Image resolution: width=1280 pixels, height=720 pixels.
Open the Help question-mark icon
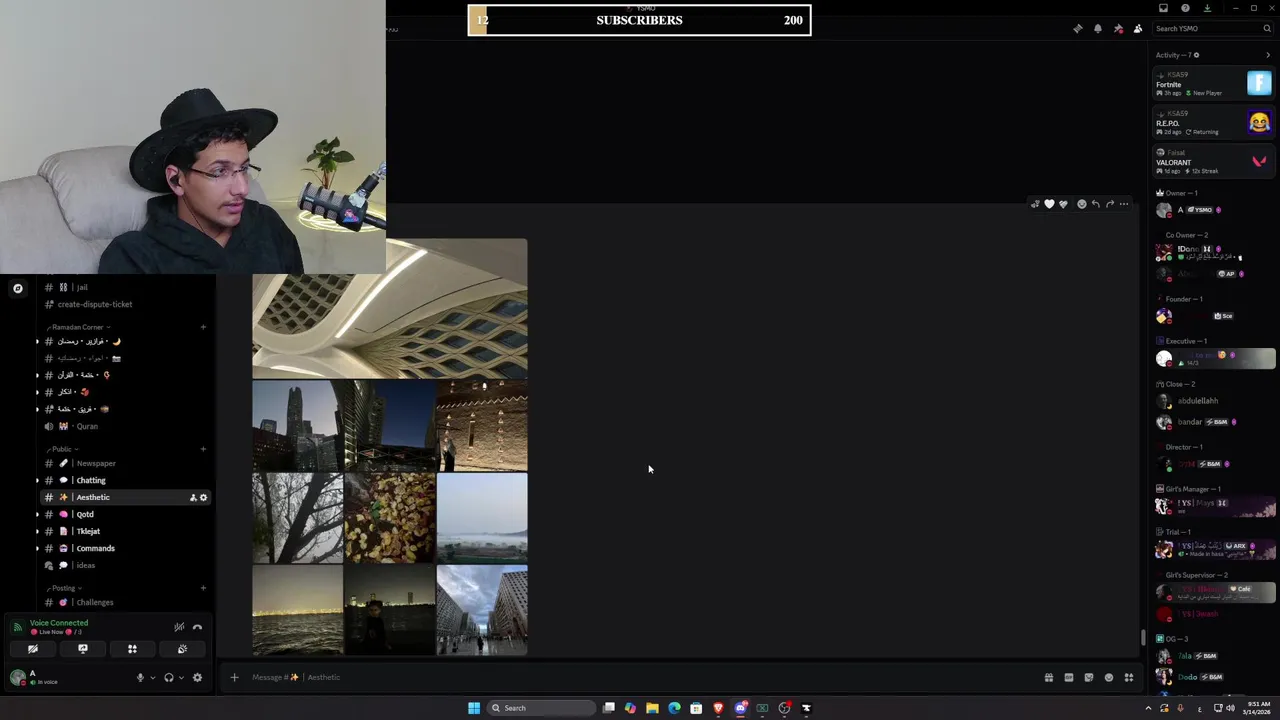pos(1185,8)
